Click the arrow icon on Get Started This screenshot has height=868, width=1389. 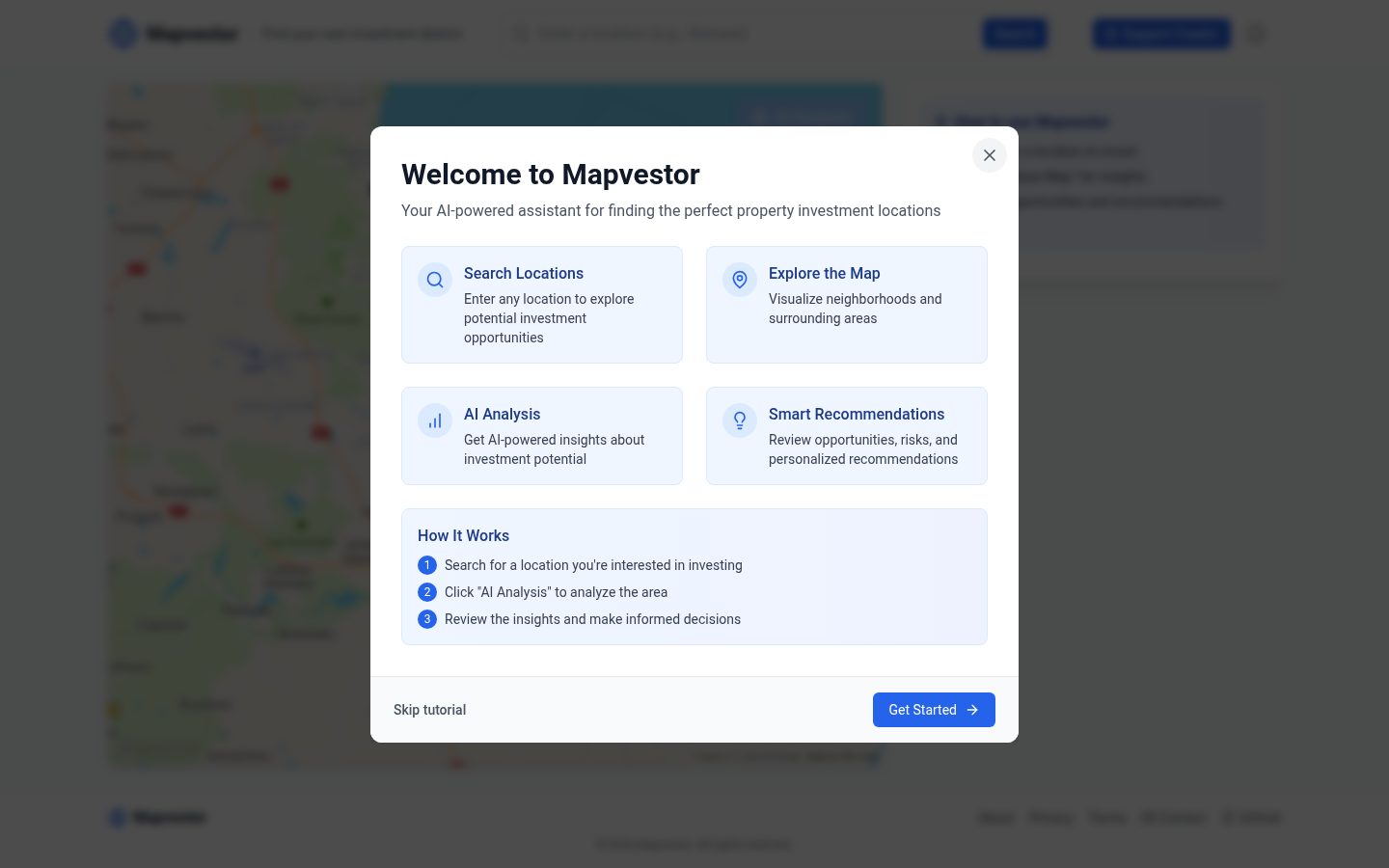click(972, 710)
